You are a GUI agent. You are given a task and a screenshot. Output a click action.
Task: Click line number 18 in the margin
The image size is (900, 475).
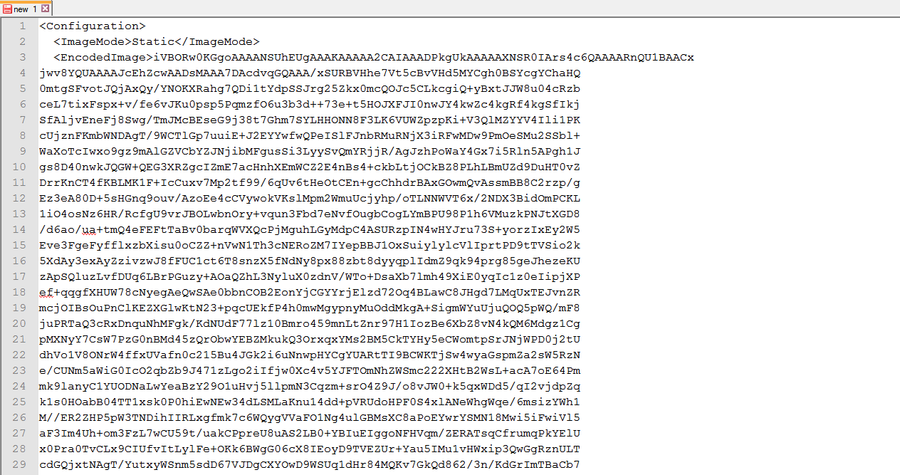[19, 292]
